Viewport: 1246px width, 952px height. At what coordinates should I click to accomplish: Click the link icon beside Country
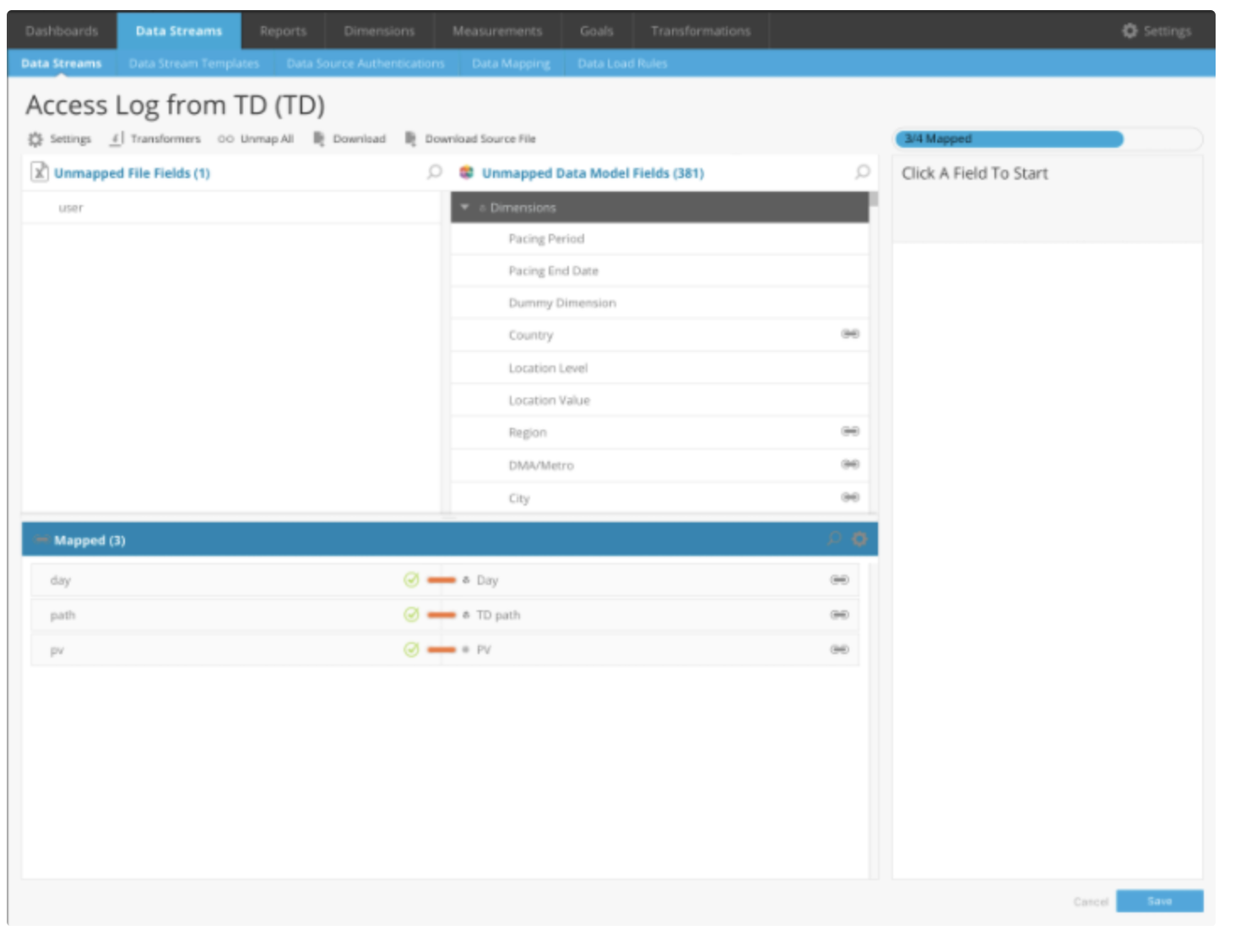(850, 334)
